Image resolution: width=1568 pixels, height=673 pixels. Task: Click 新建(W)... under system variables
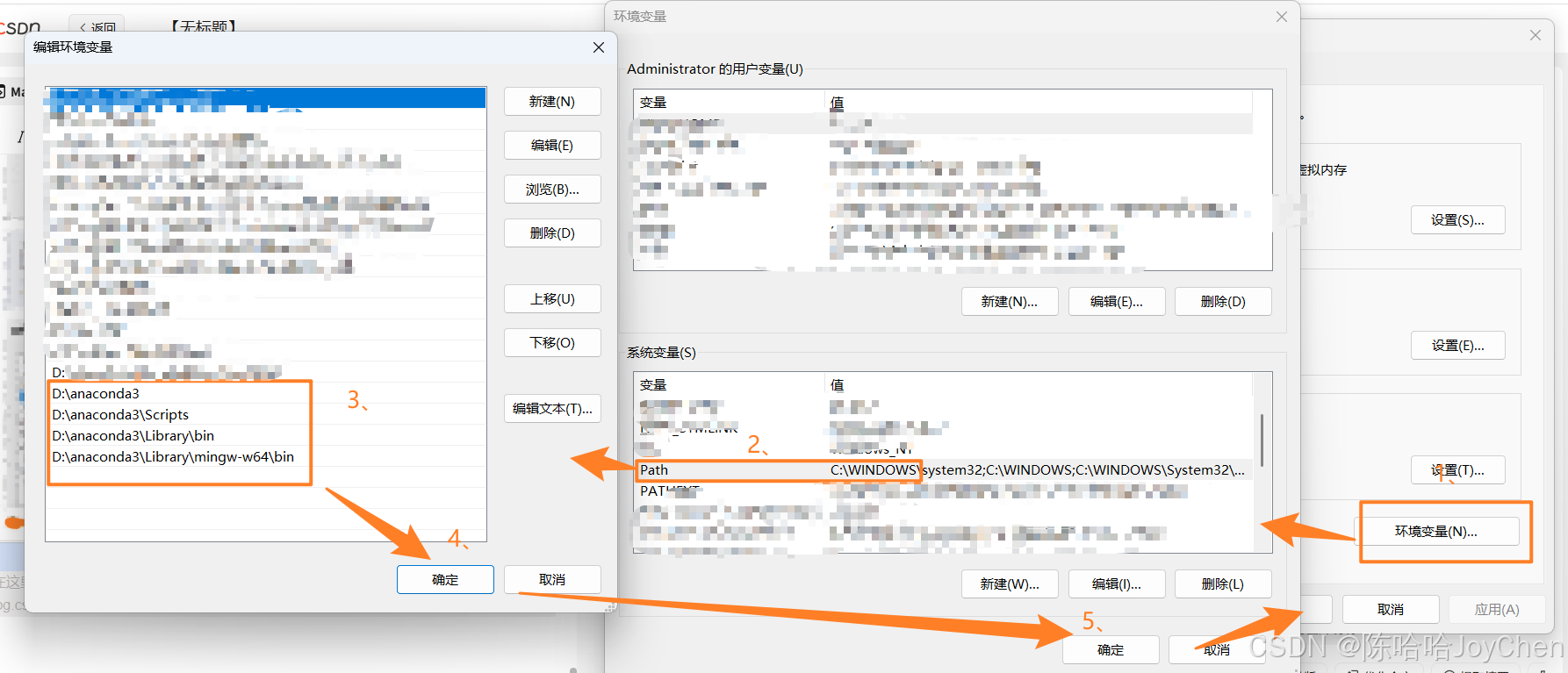point(1010,584)
